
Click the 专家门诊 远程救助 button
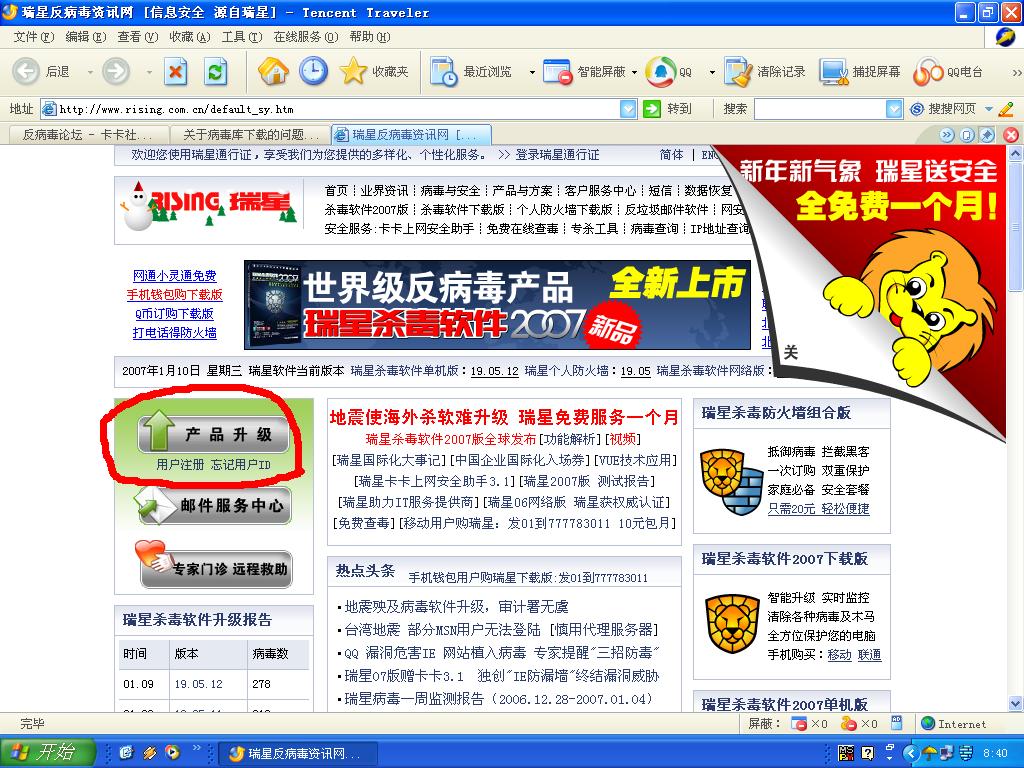point(214,566)
